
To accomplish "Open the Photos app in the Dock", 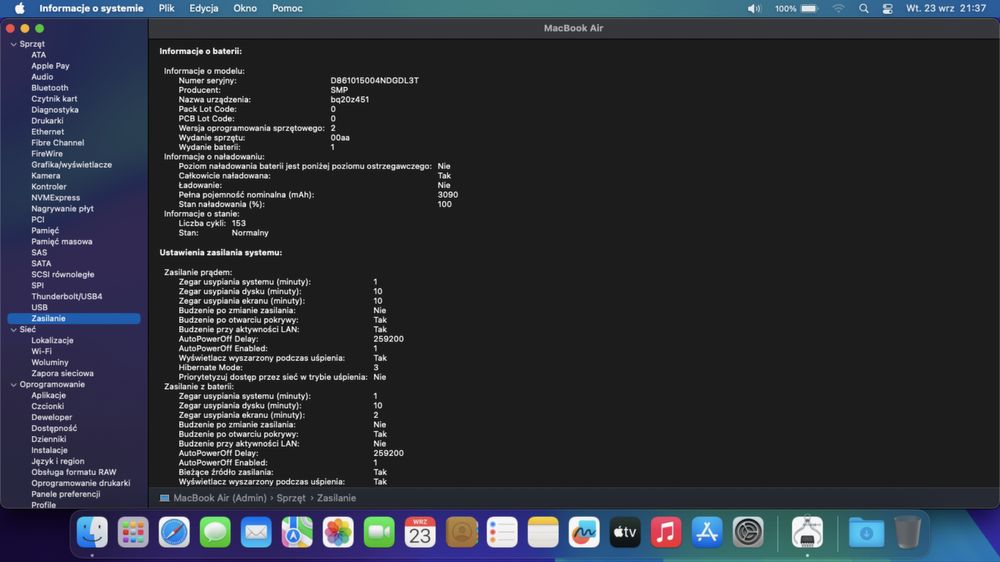I will (338, 532).
